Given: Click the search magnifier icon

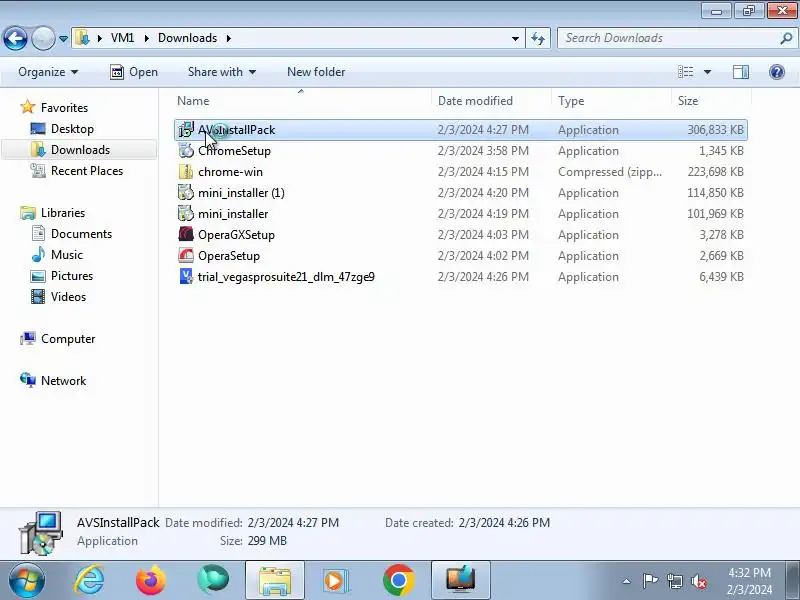Looking at the screenshot, I should (x=786, y=38).
